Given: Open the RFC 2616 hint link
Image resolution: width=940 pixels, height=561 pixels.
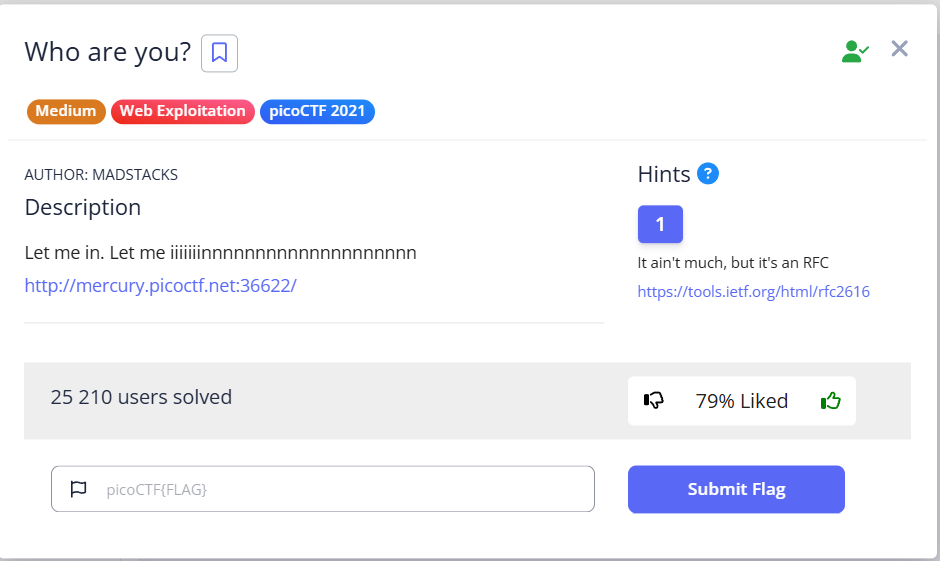Looking at the screenshot, I should pyautogui.click(x=753, y=292).
